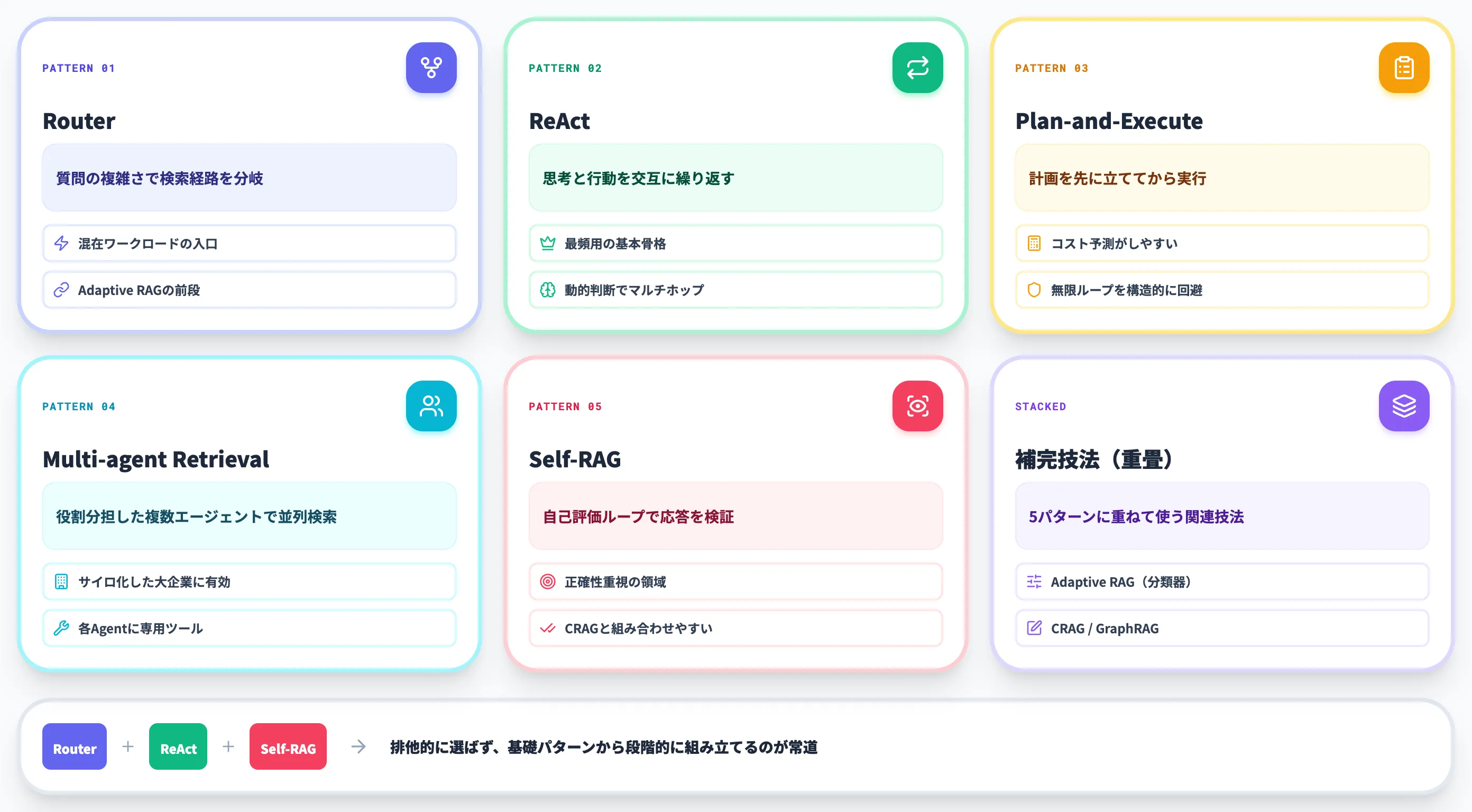Select the Adaptive RAGの前段 item
Viewport: 1472px width, 812px height.
249,290
